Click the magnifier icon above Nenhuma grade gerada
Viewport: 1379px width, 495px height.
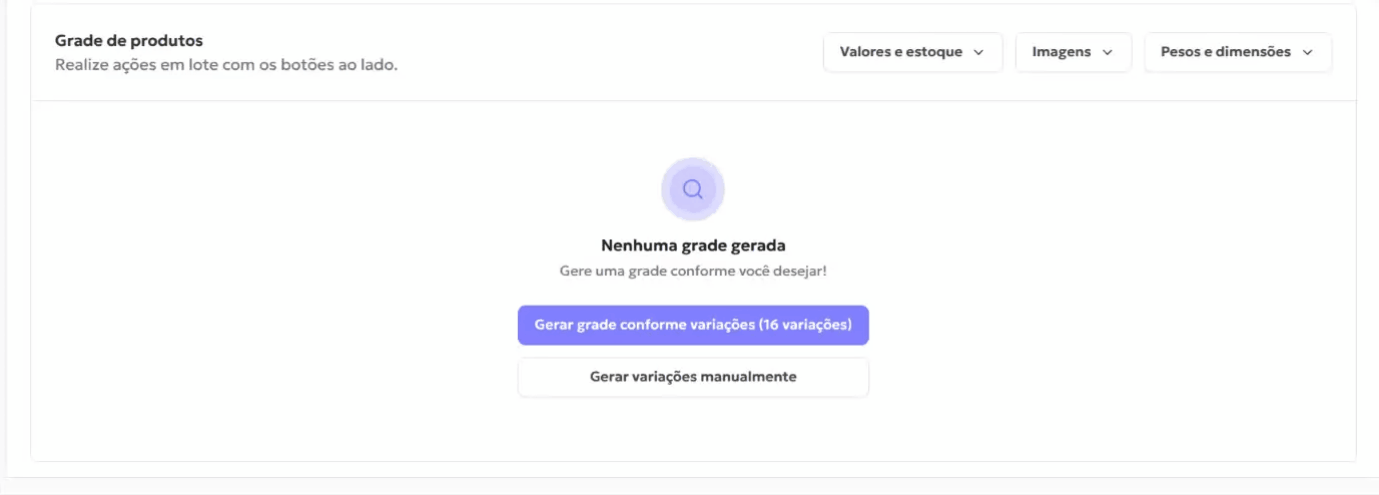pos(693,189)
